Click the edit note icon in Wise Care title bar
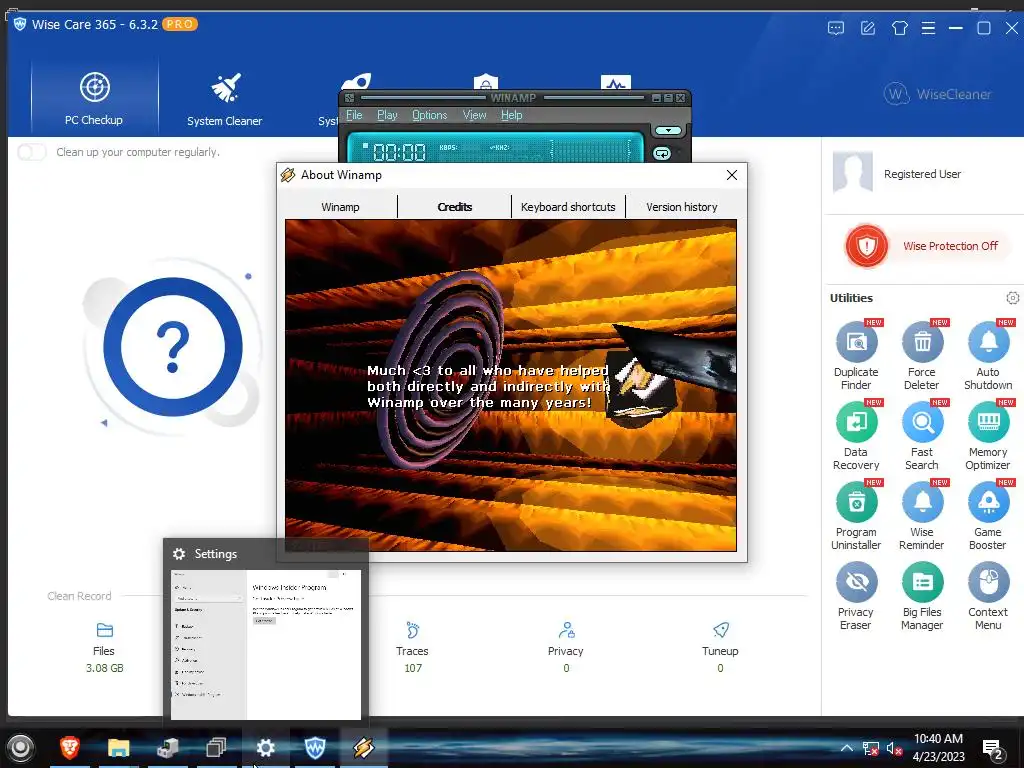Screen dimensions: 1024x768 868,28
